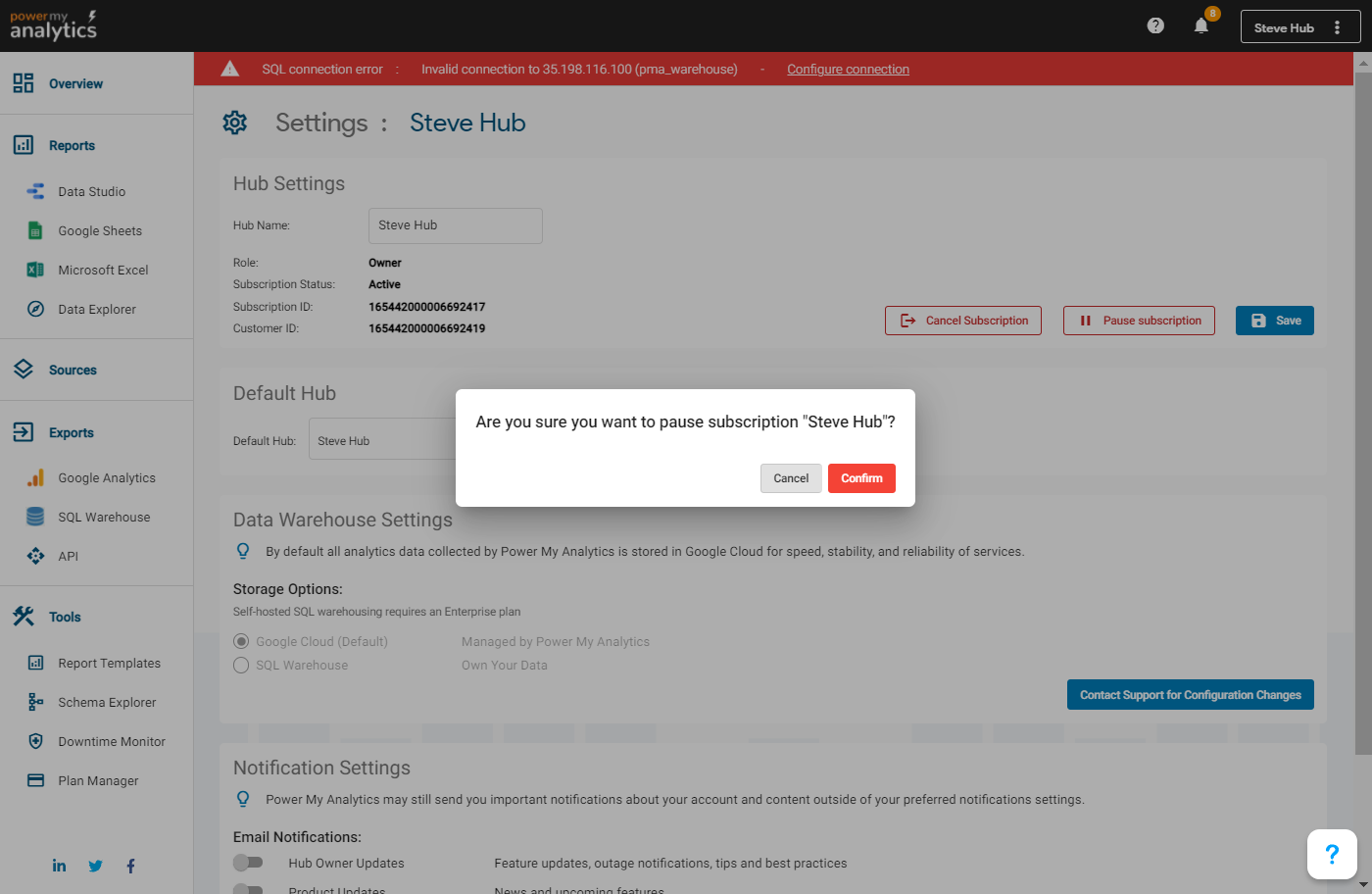Click the Hub Name input field
The height and width of the screenshot is (894, 1372).
click(455, 225)
